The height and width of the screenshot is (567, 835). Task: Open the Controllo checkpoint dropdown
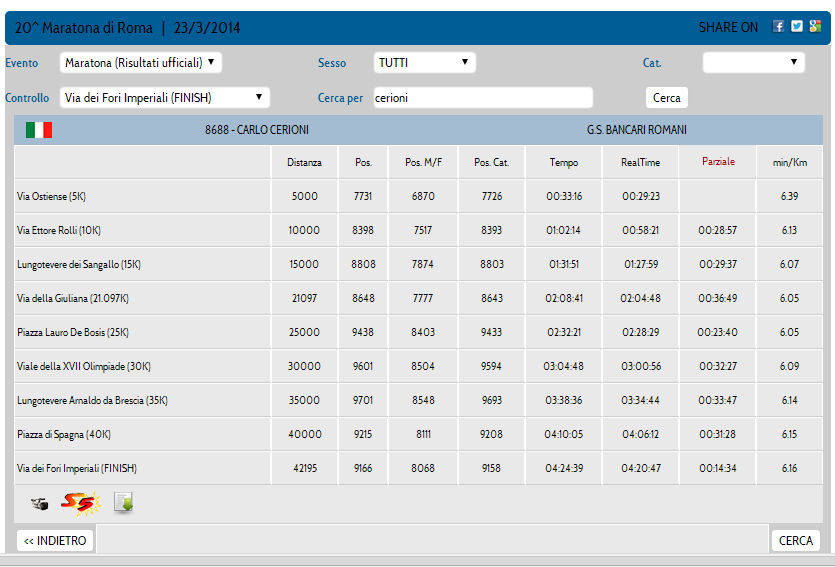coord(165,98)
